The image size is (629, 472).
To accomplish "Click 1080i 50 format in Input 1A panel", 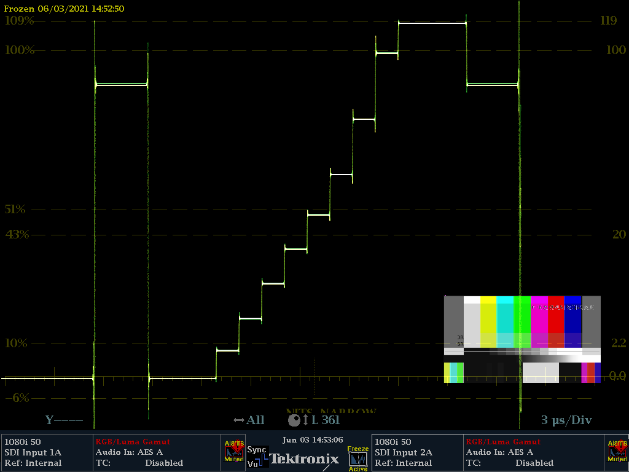I will click(x=23, y=442).
